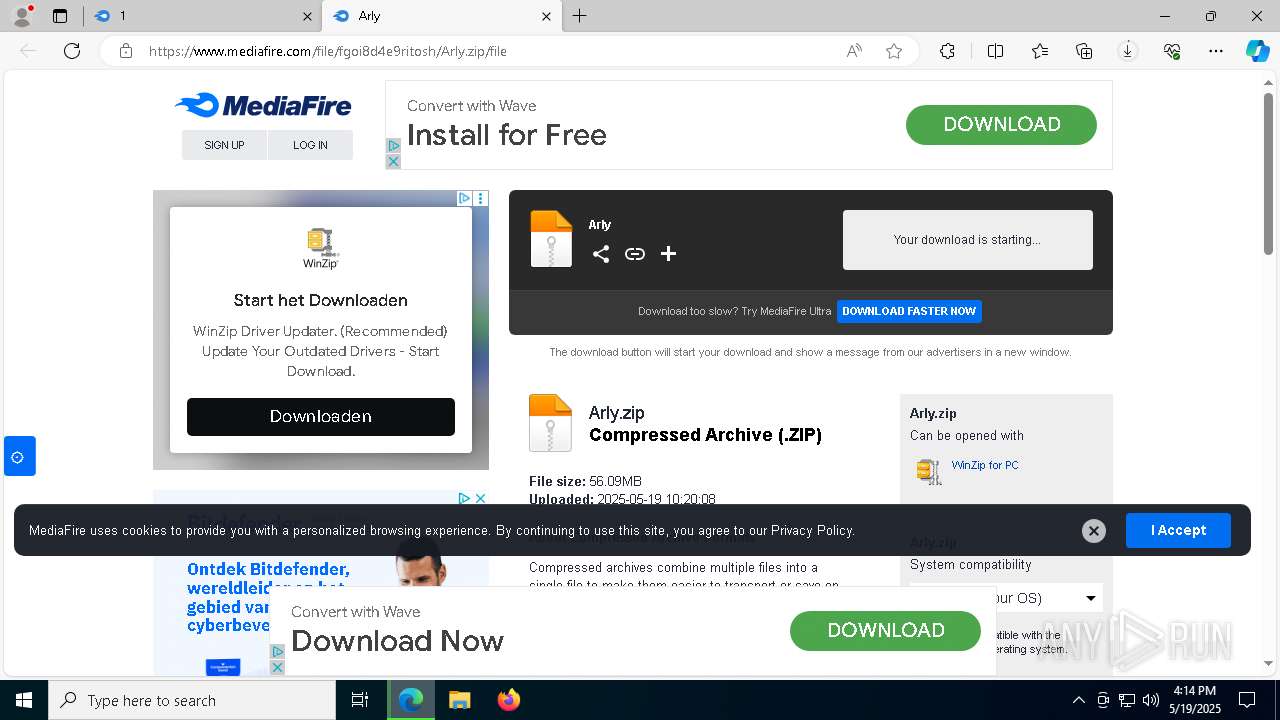The image size is (1280, 720).
Task: Open Read Aloud from address bar
Action: coord(854,51)
